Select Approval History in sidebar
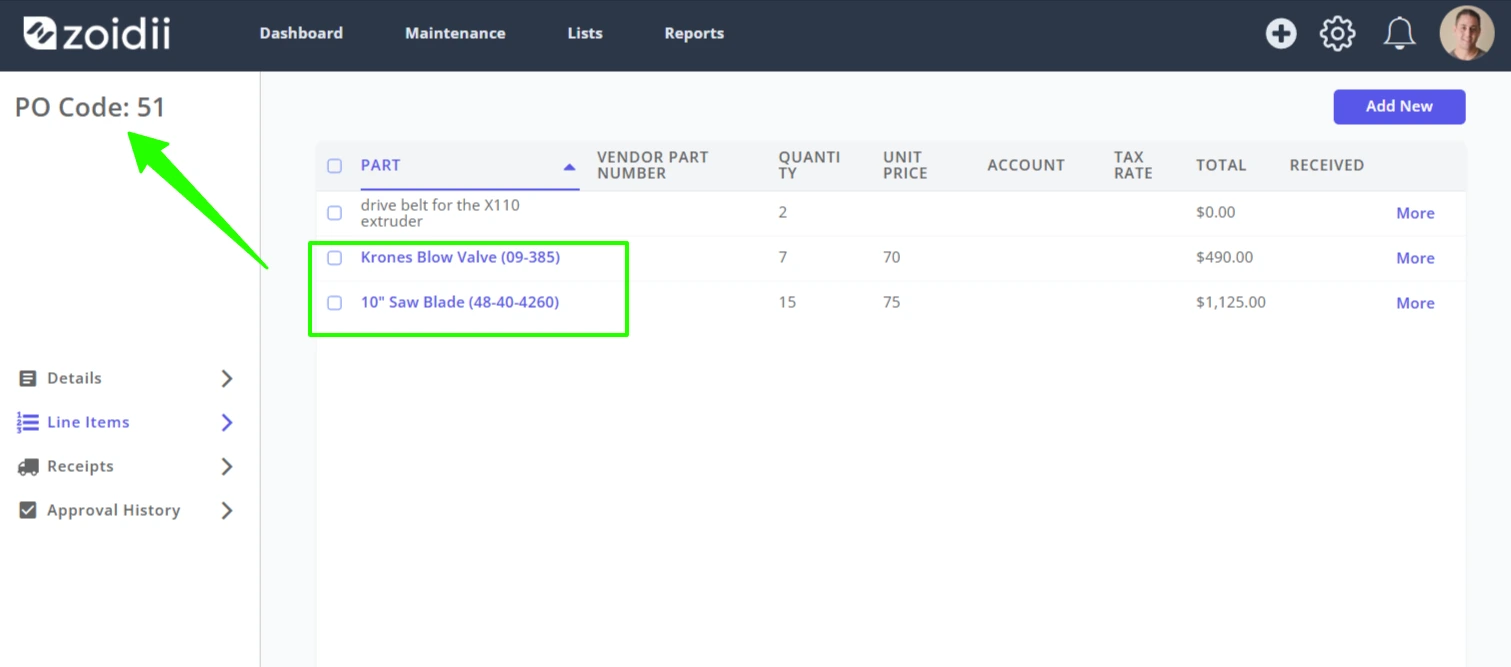This screenshot has height=667, width=1511. pos(113,510)
